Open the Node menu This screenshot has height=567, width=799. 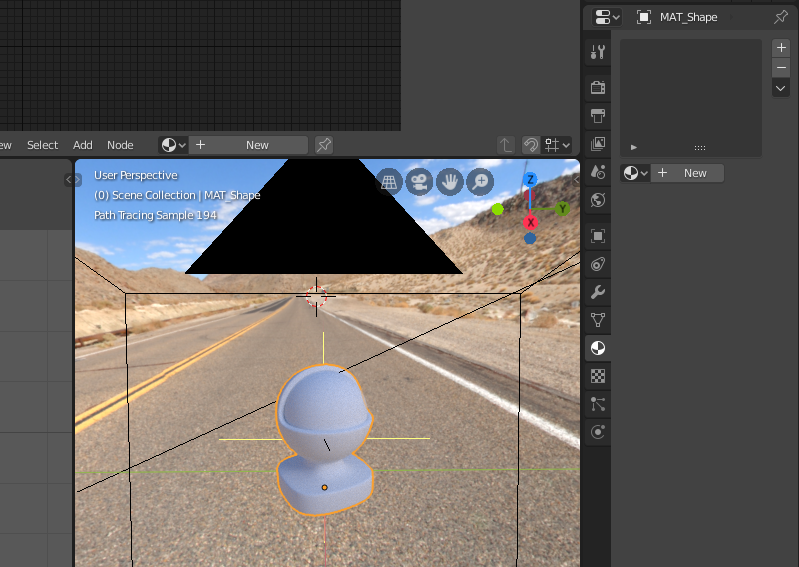[120, 145]
